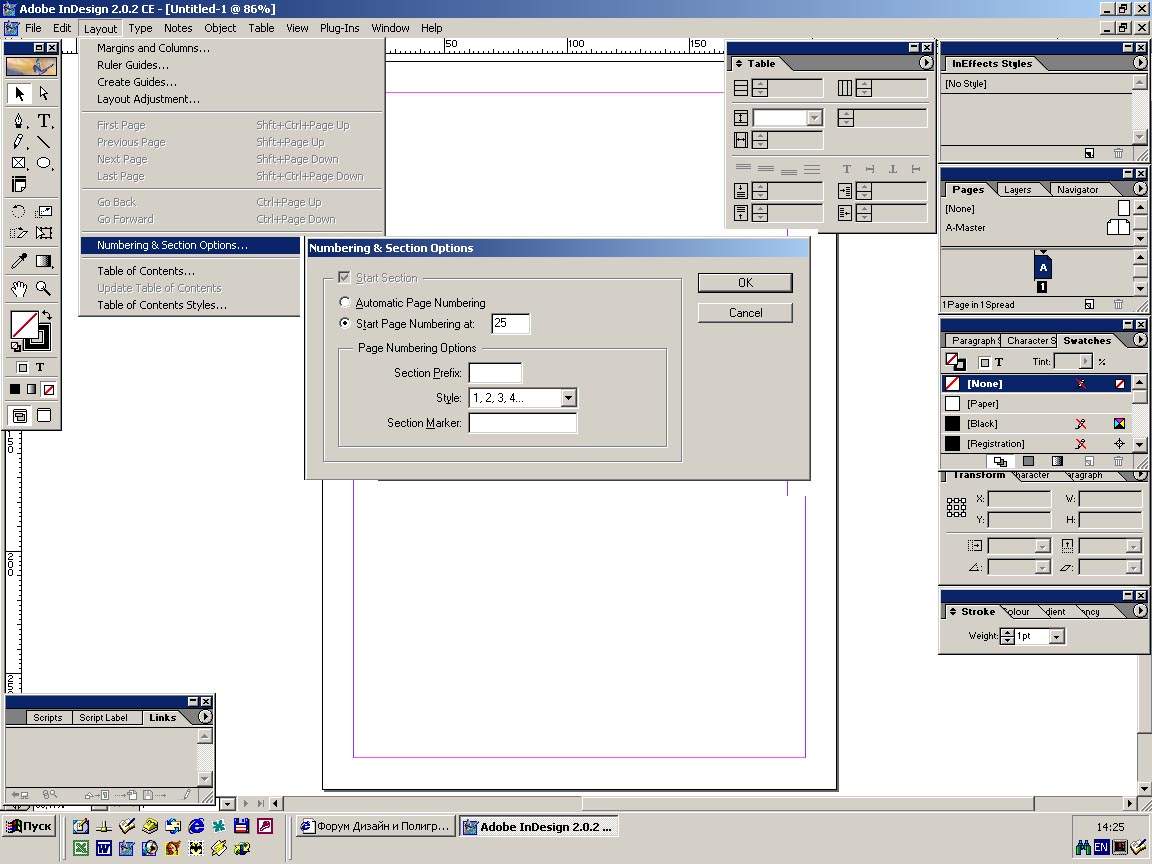The image size is (1152, 864).
Task: Click the Windows Start (Пуск) button
Action: pos(29,827)
